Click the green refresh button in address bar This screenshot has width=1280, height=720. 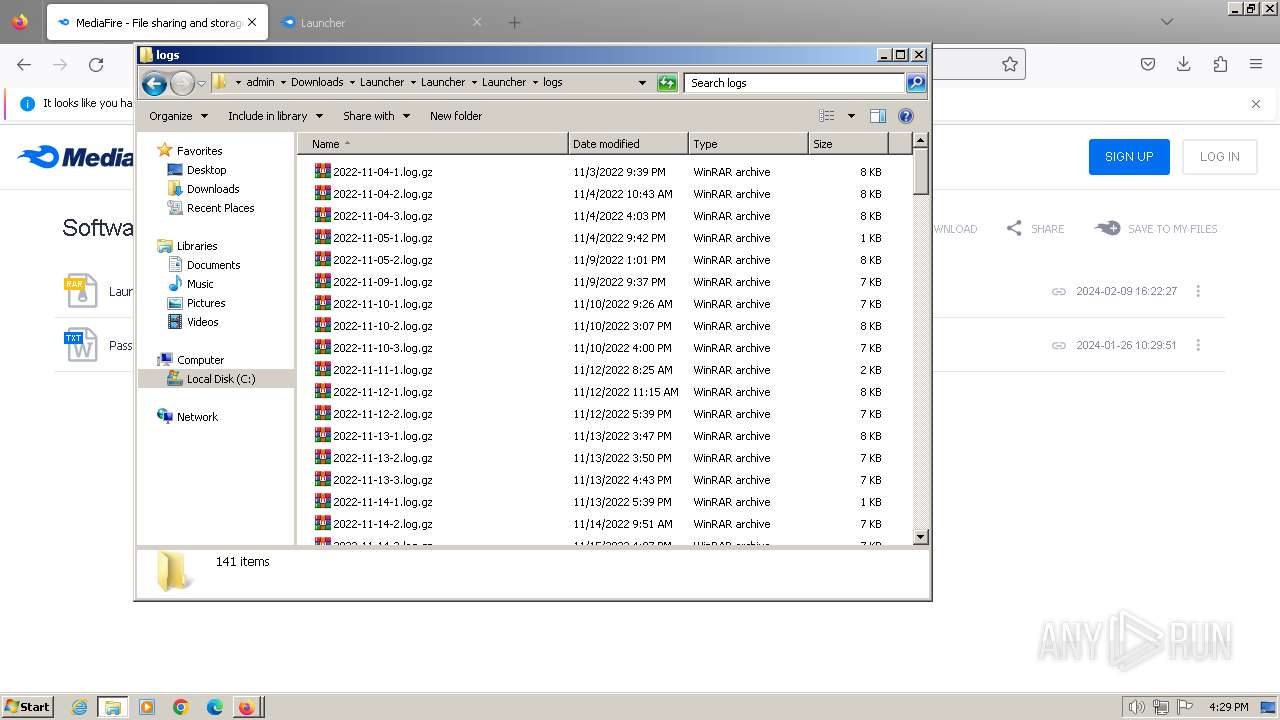pyautogui.click(x=667, y=83)
